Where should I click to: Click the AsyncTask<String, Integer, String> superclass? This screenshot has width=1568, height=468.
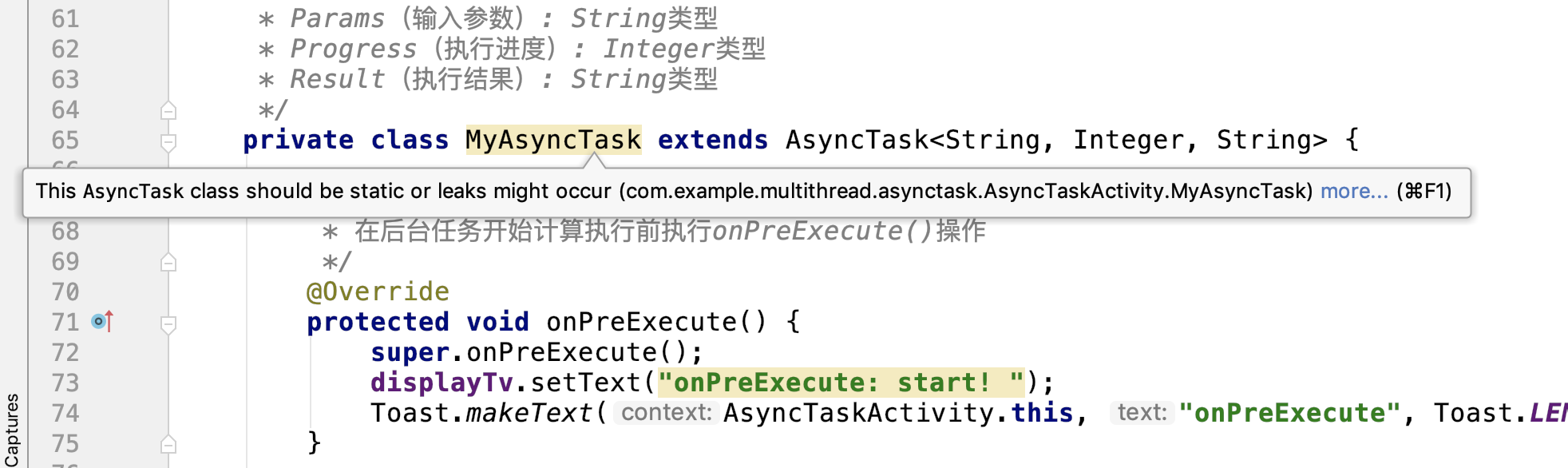coord(1056,140)
